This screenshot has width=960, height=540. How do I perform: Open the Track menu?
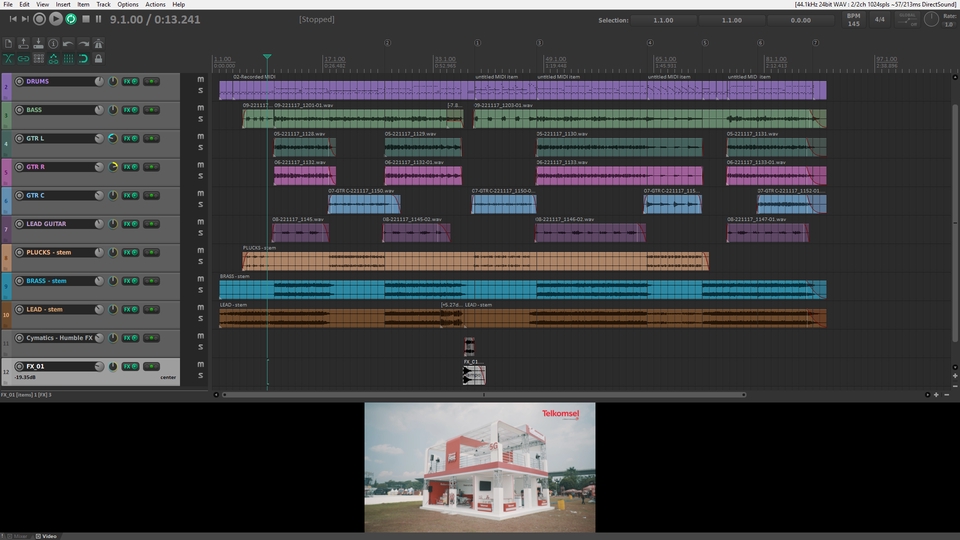[103, 4]
